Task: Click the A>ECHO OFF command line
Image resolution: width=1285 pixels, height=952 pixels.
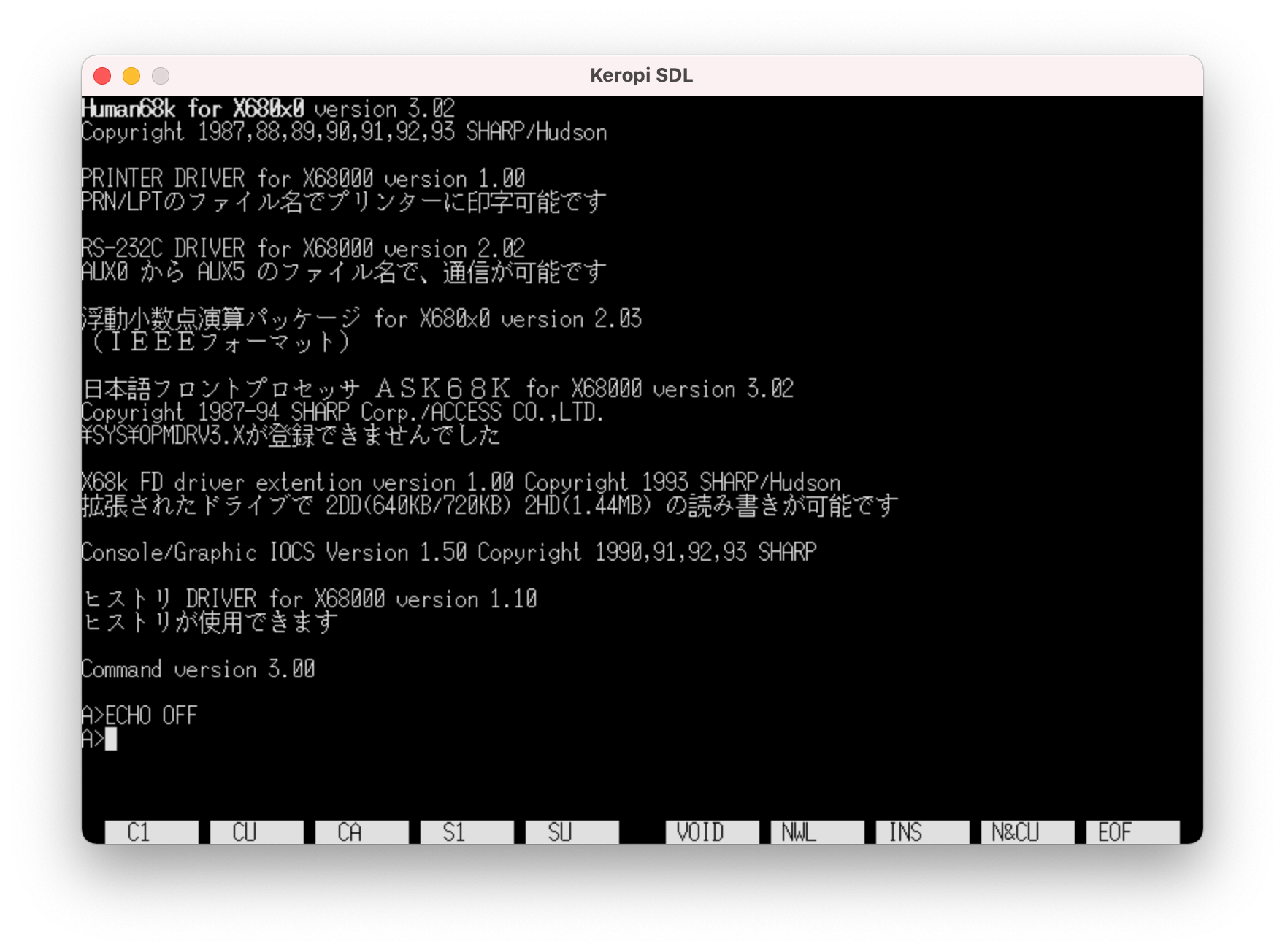Action: pyautogui.click(x=139, y=715)
